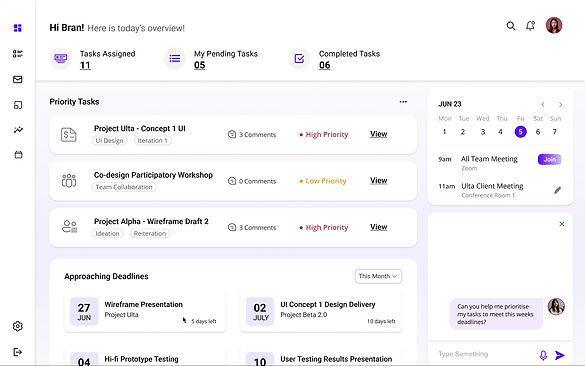Viewport: 585px width, 366px height.
Task: Expand the This Month dropdown
Action: click(378, 276)
